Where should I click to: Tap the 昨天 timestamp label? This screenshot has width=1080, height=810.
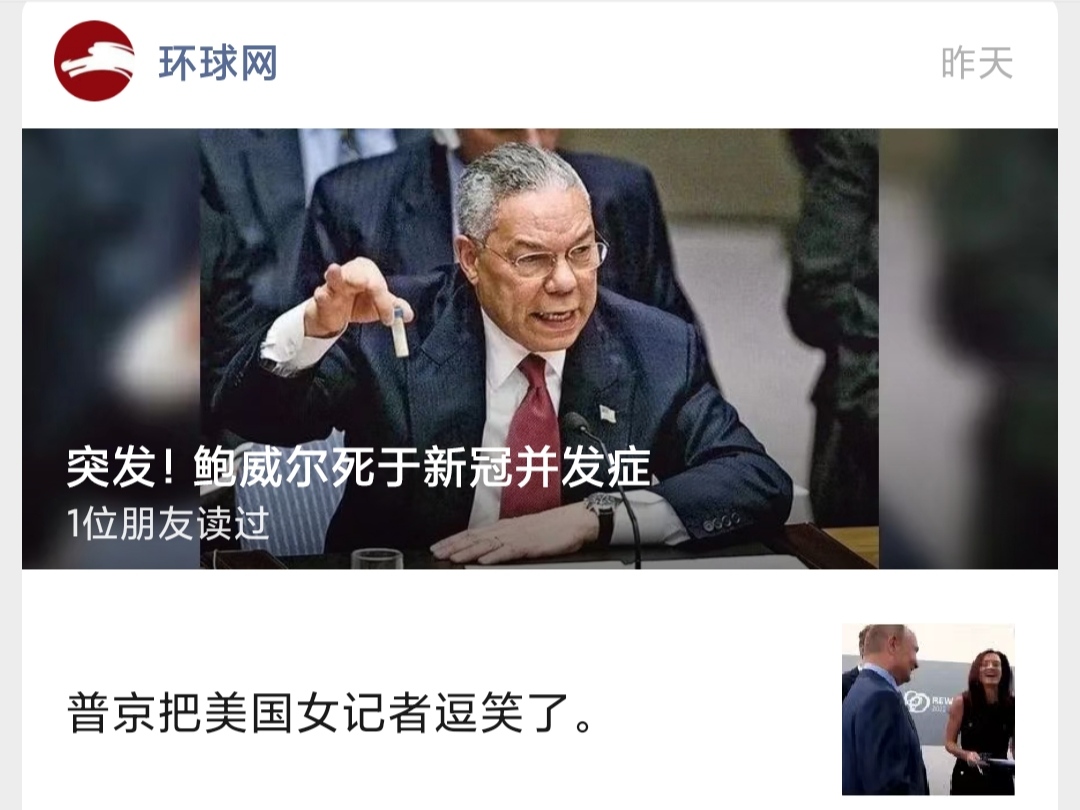coord(977,63)
